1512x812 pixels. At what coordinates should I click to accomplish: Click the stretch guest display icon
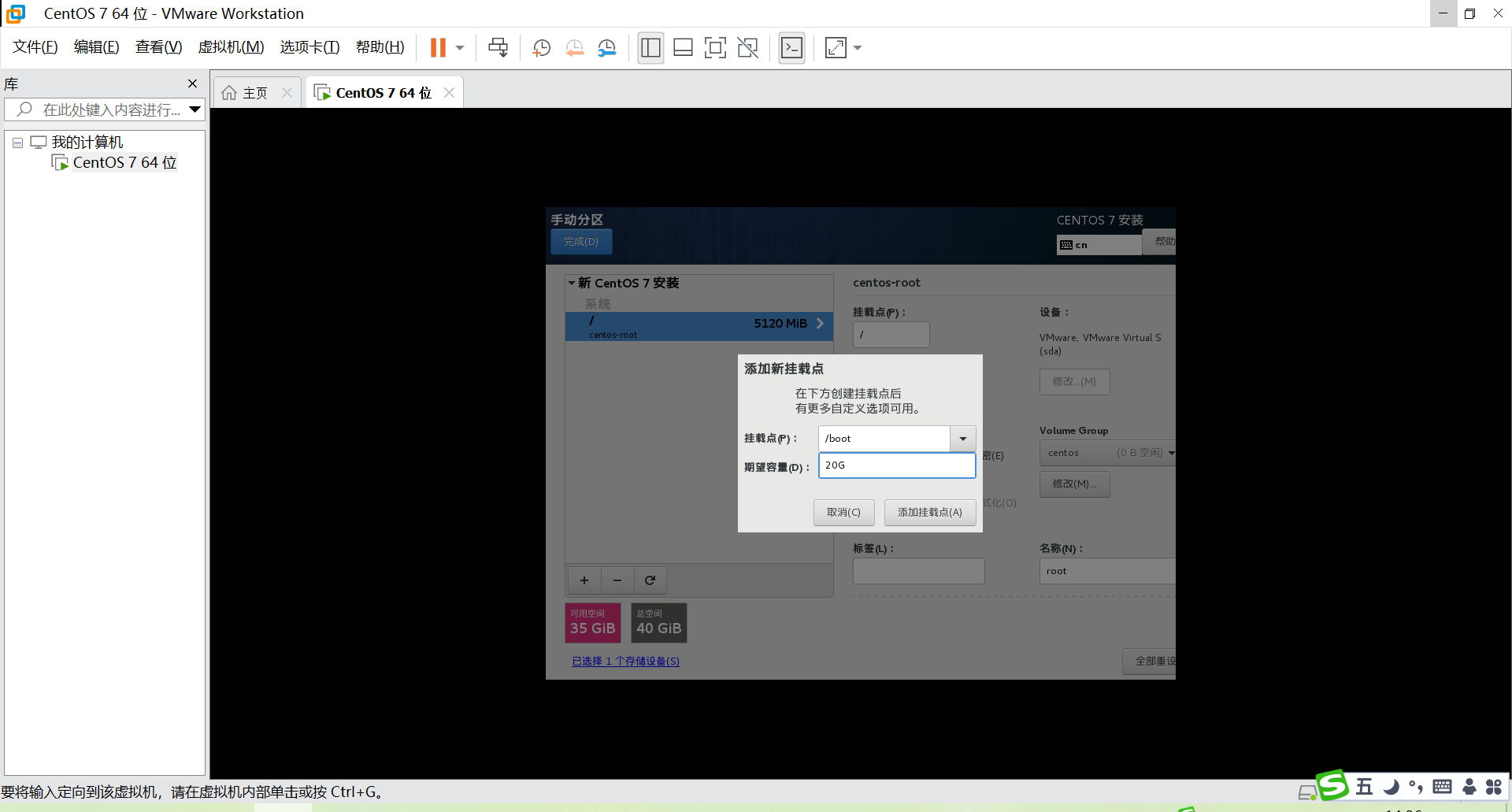pyautogui.click(x=836, y=48)
